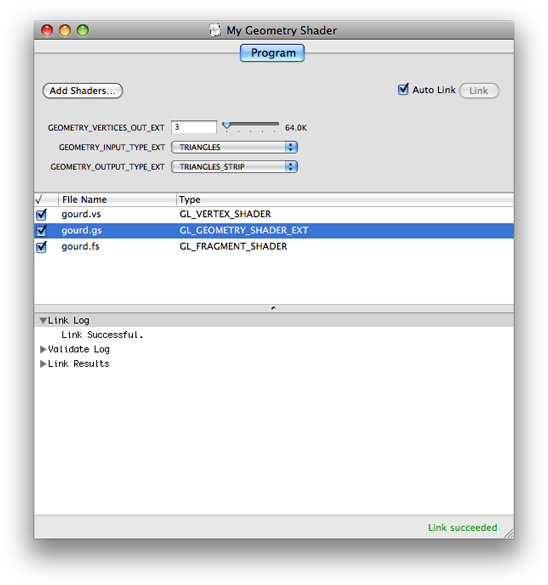Click the GEOMETRY_INPUT_TYPE_EXT label
Image resolution: width=548 pixels, height=585 pixels.
tap(112, 147)
